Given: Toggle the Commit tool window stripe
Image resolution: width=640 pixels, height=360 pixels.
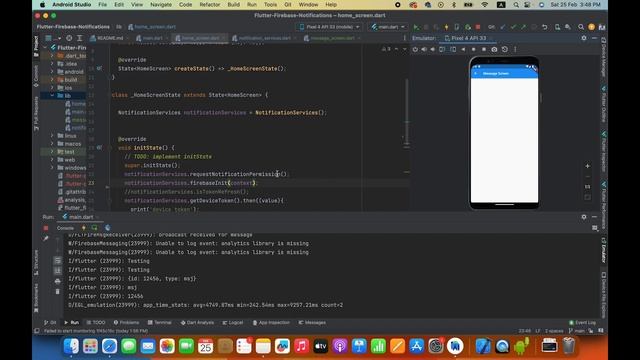Looking at the screenshot, I should 36,76.
